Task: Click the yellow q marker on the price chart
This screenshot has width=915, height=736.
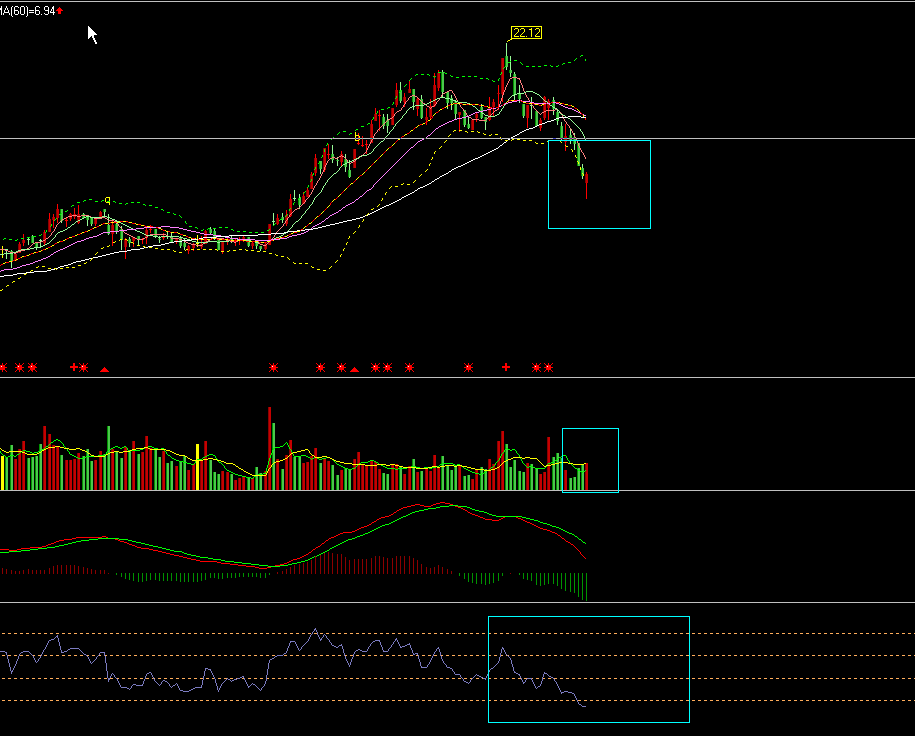Action: tap(107, 201)
